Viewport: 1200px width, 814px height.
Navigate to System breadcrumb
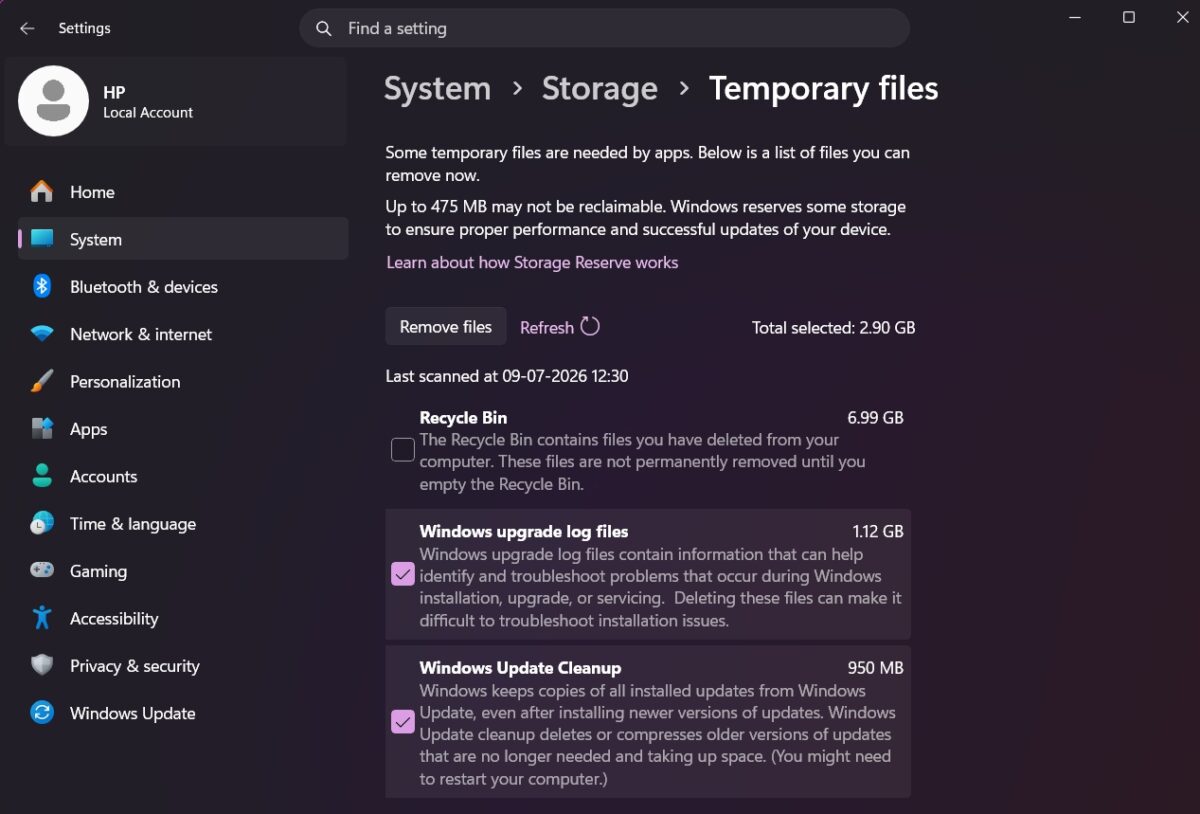coord(437,88)
